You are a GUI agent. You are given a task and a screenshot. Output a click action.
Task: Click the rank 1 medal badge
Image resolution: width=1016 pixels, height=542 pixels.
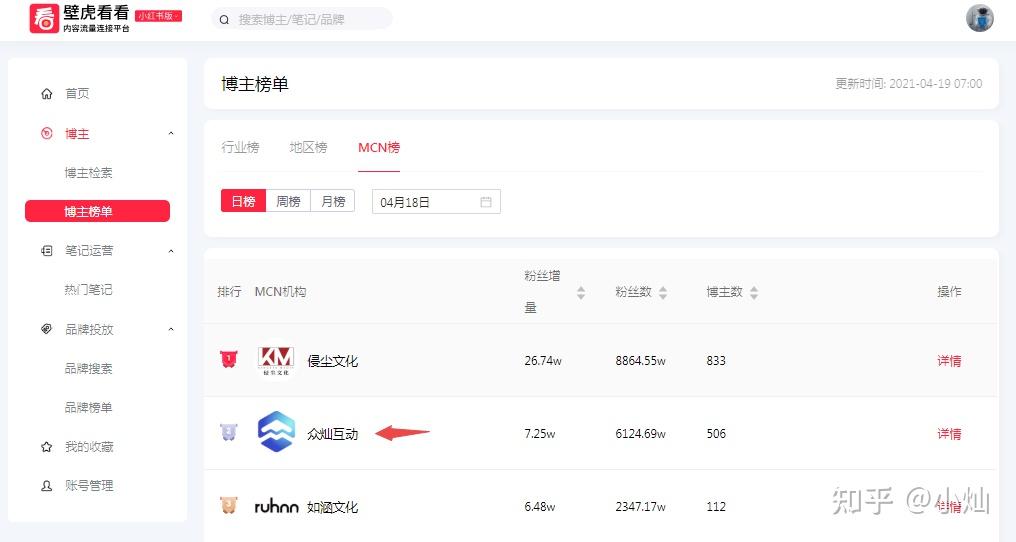pos(229,359)
